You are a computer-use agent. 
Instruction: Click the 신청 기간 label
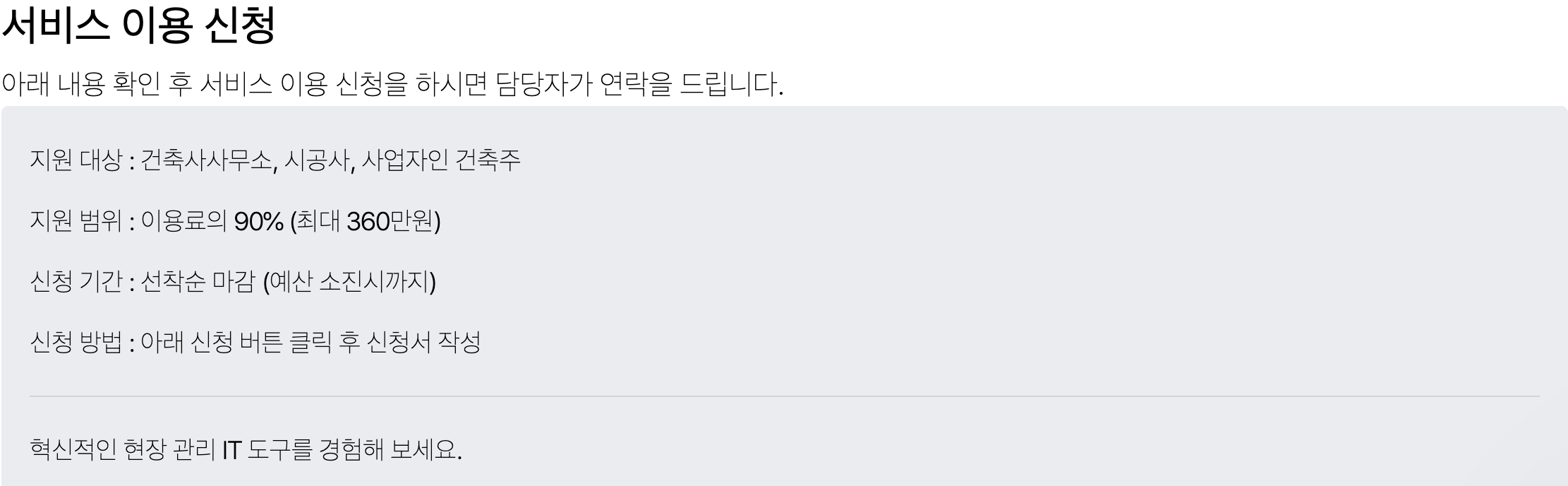point(76,282)
